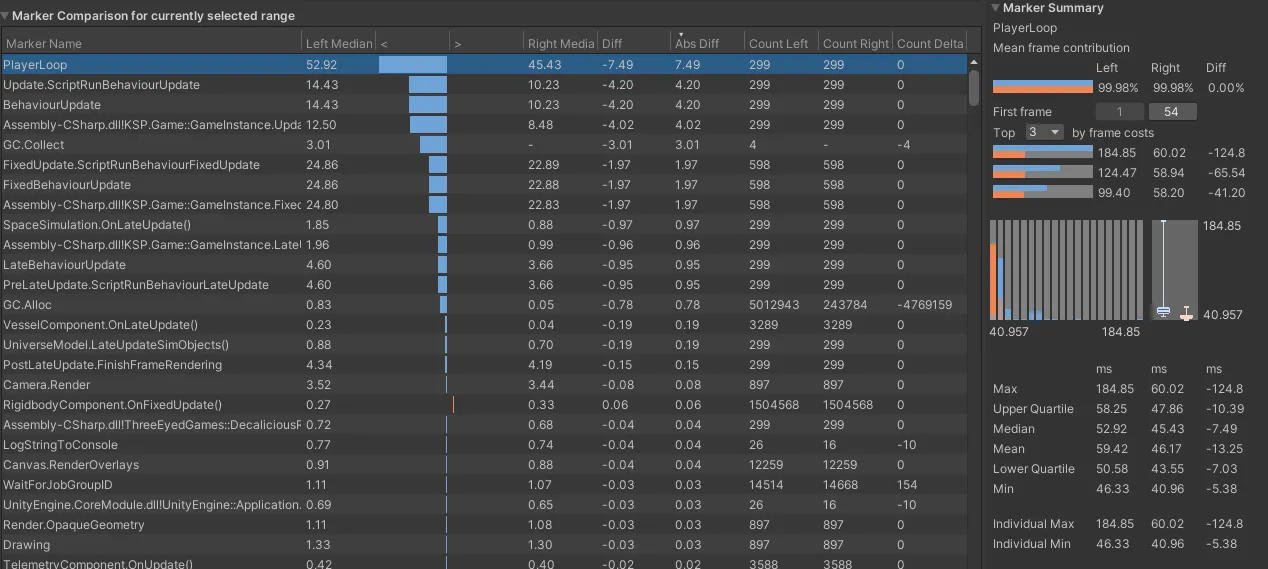Sort the table by Marker Name column header
The width and height of the screenshot is (1268, 569).
point(151,43)
